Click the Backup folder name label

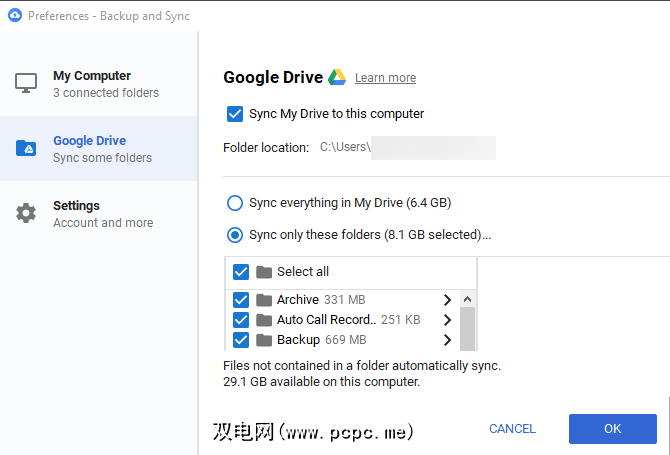(x=298, y=340)
